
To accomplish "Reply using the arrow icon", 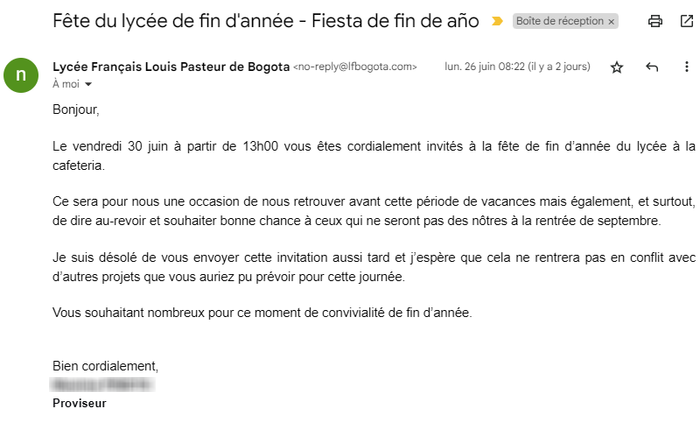I will point(652,67).
